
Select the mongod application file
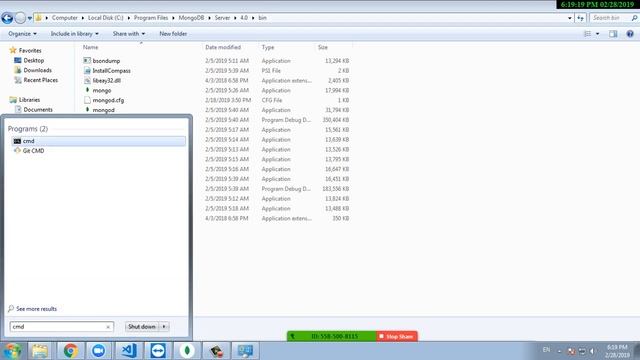tap(103, 110)
